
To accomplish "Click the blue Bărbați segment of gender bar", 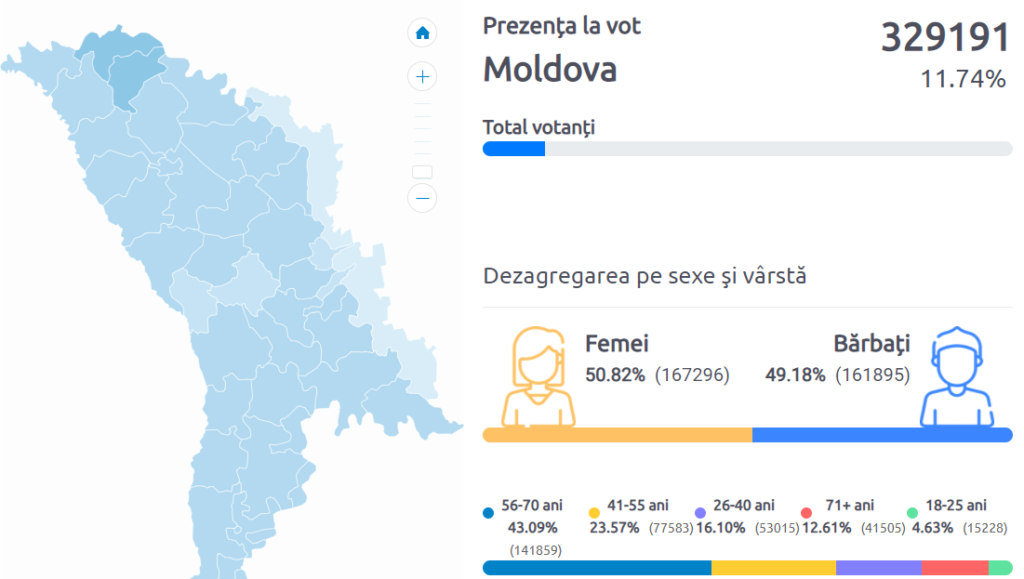I will pyautogui.click(x=882, y=435).
